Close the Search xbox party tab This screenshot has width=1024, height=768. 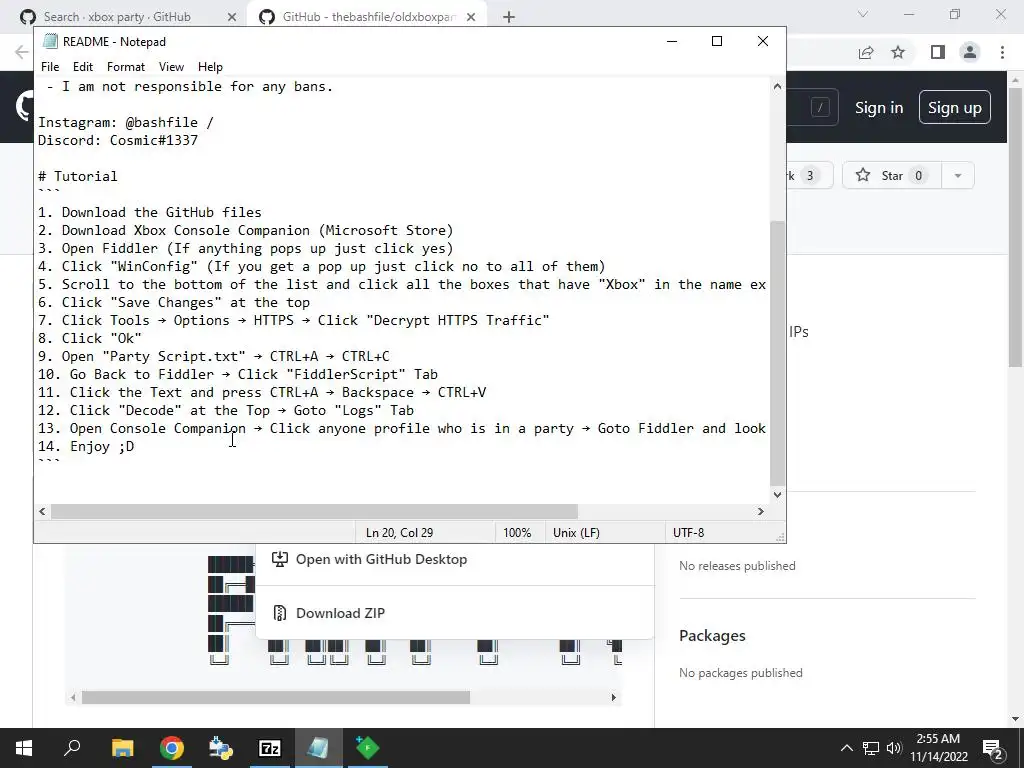coord(232,17)
